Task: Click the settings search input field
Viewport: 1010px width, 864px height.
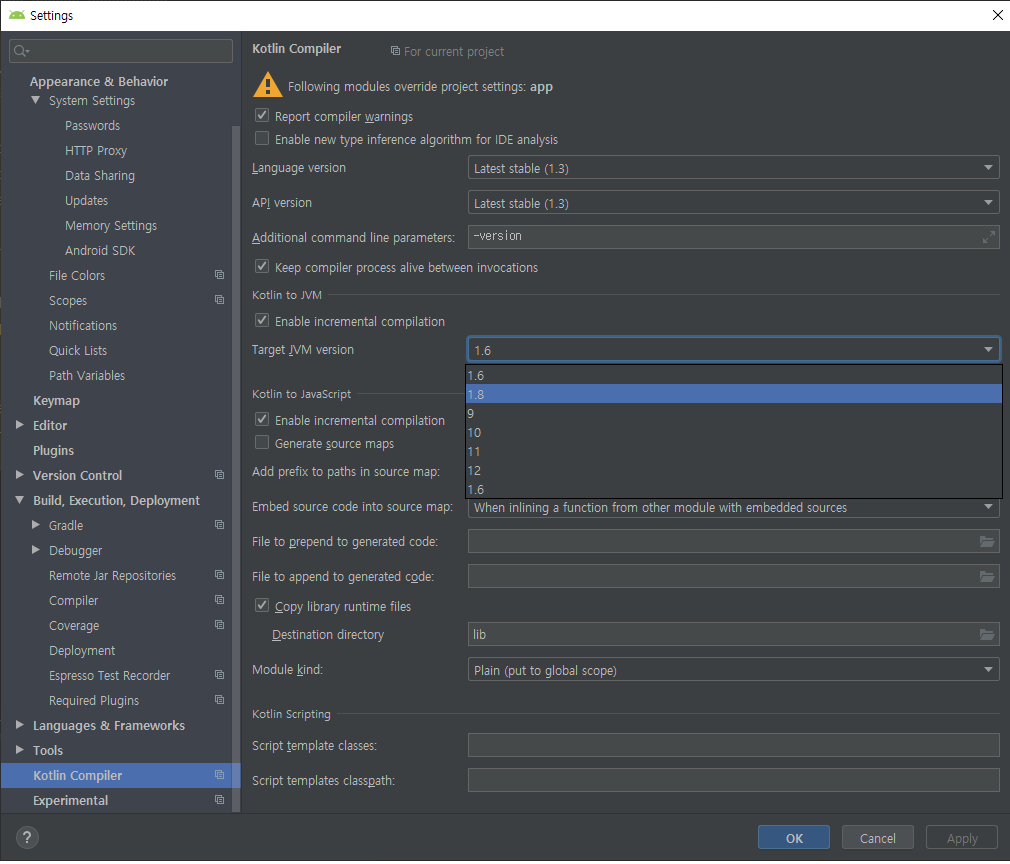Action: tap(121, 51)
